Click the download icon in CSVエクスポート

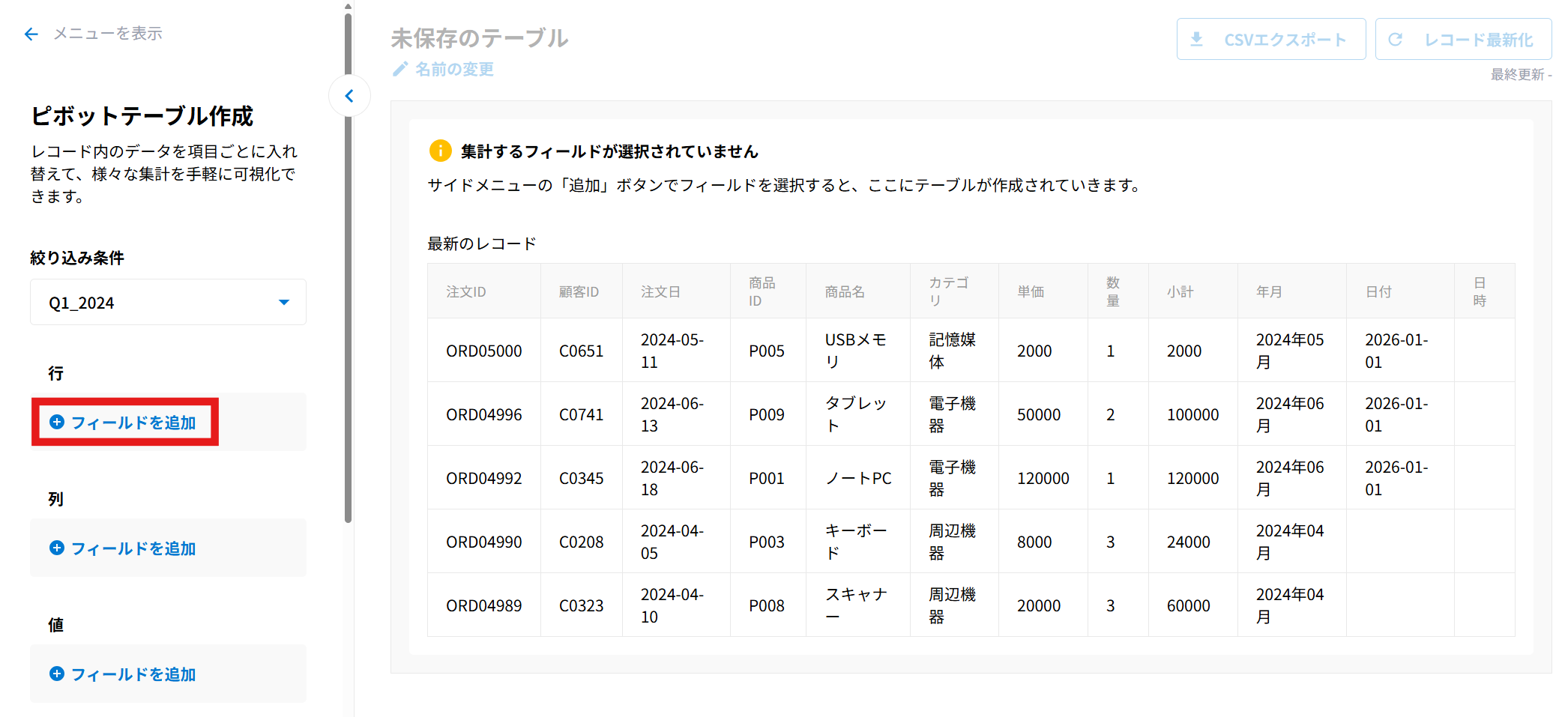[x=1197, y=39]
